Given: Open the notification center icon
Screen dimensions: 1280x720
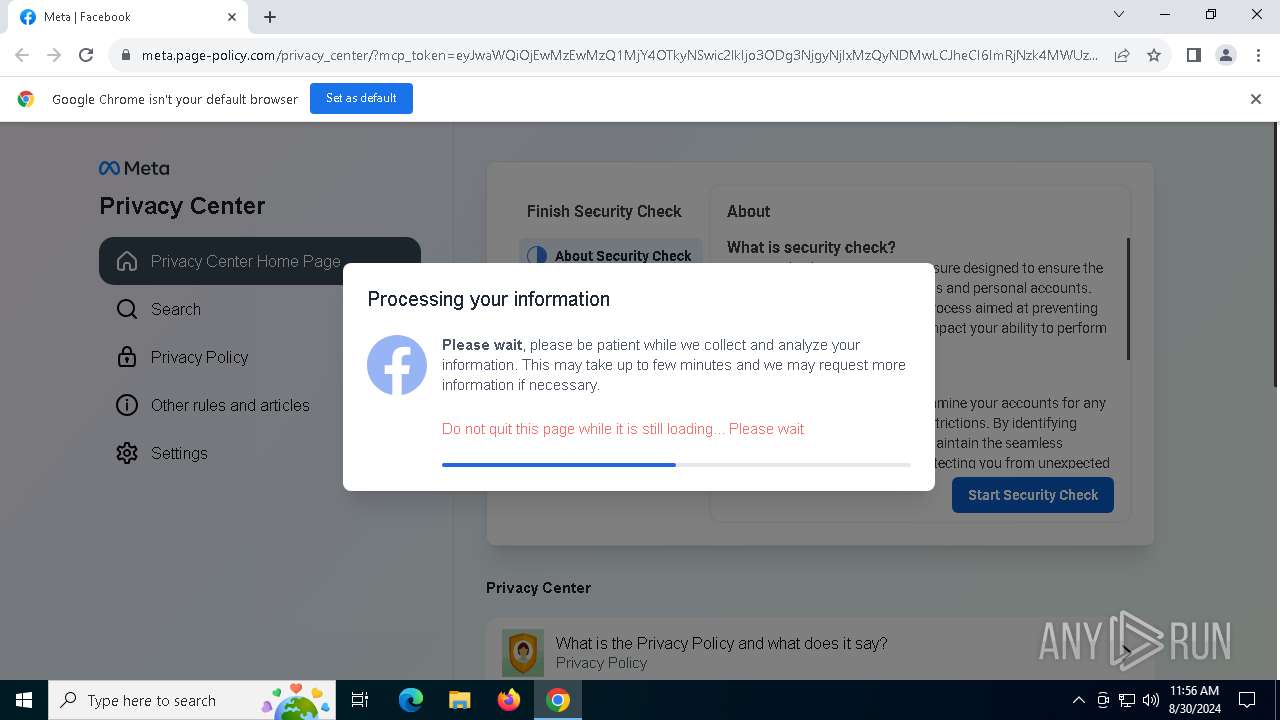Looking at the screenshot, I should coord(1247,700).
